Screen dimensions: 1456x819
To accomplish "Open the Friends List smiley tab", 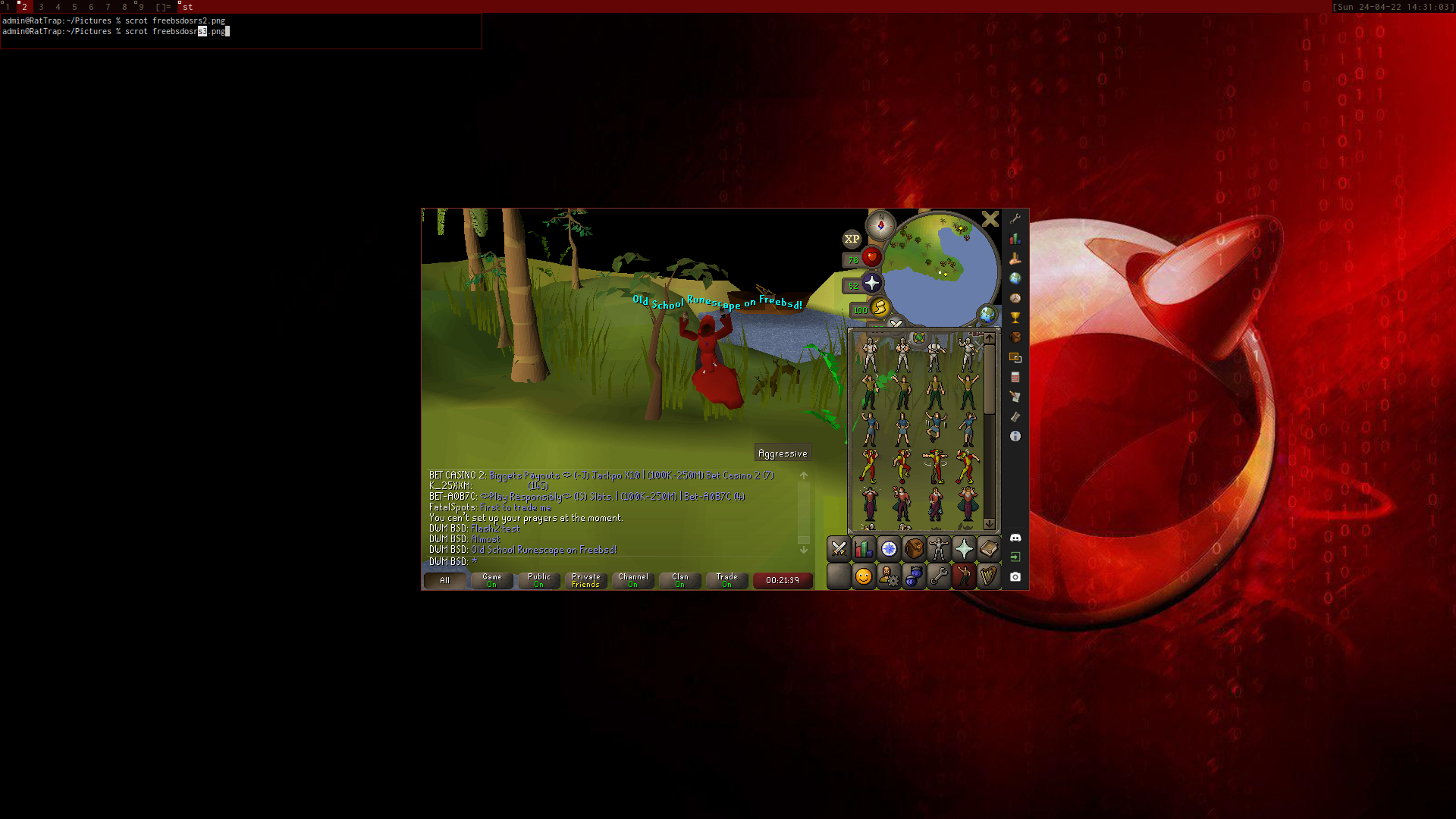I will (x=864, y=576).
